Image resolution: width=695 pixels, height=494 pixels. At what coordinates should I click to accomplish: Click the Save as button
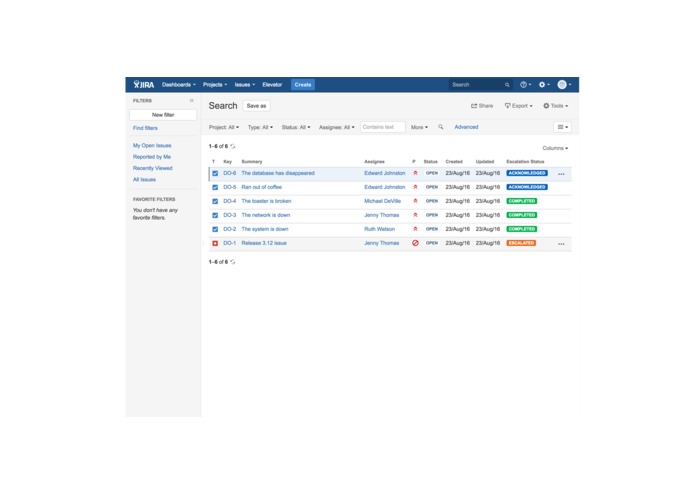pos(256,106)
